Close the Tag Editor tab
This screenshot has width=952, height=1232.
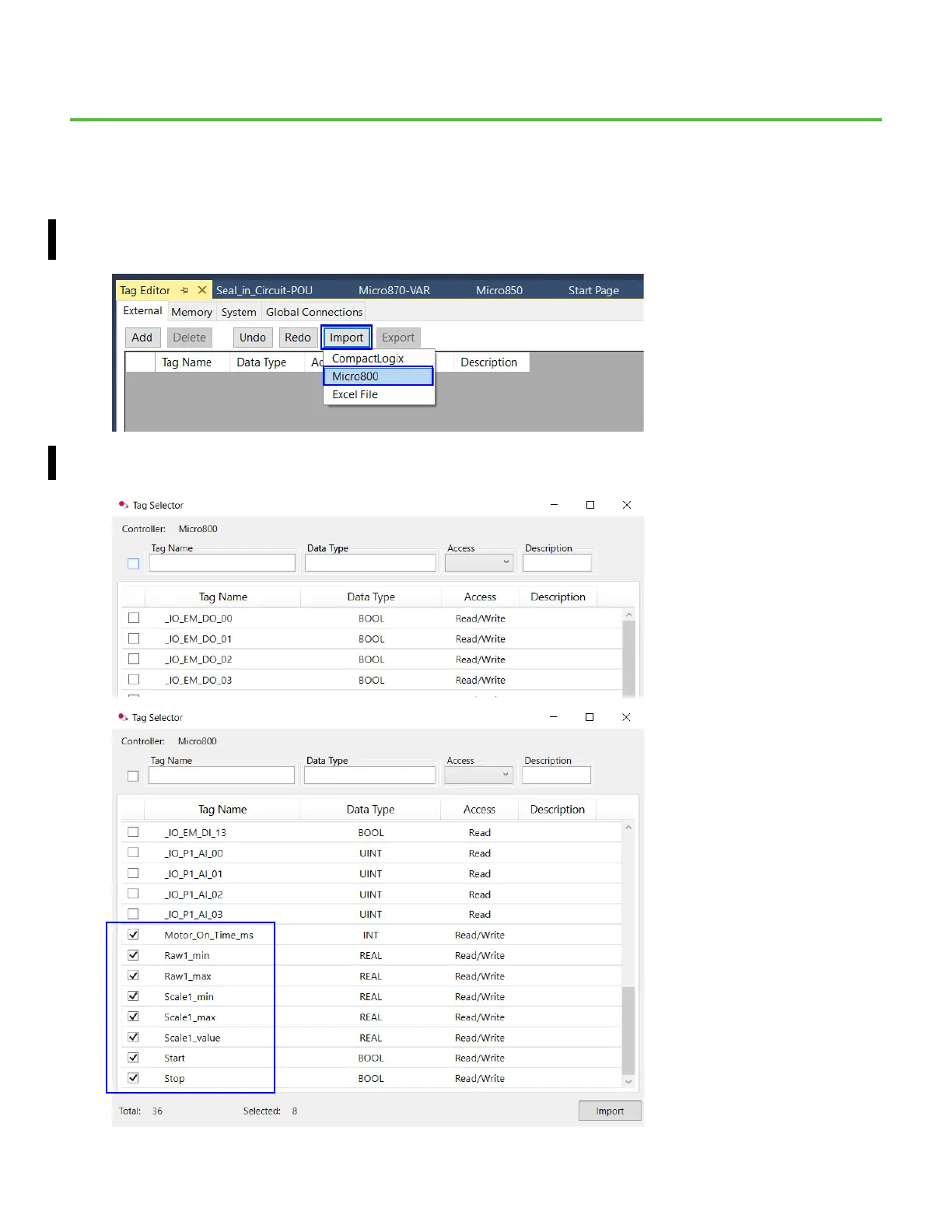[202, 290]
